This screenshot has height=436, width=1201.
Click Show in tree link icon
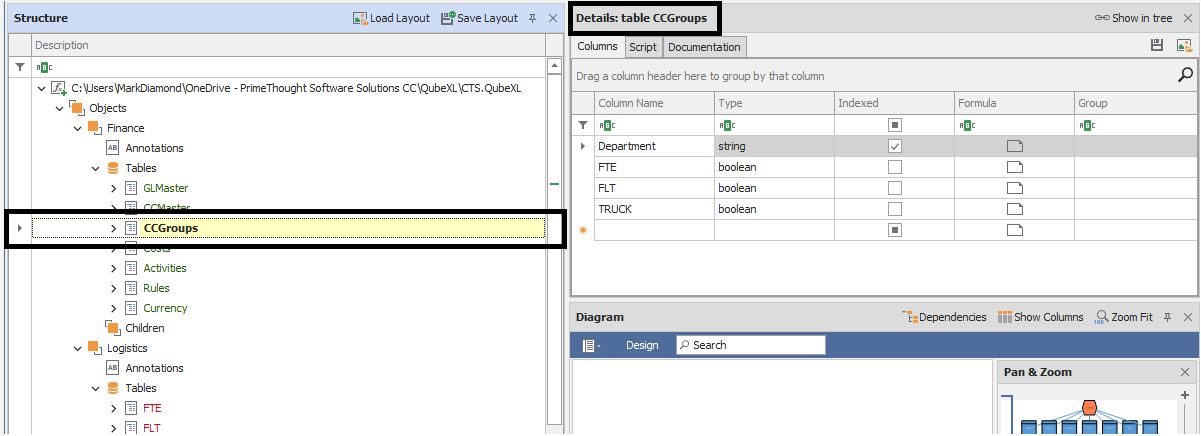(1101, 18)
